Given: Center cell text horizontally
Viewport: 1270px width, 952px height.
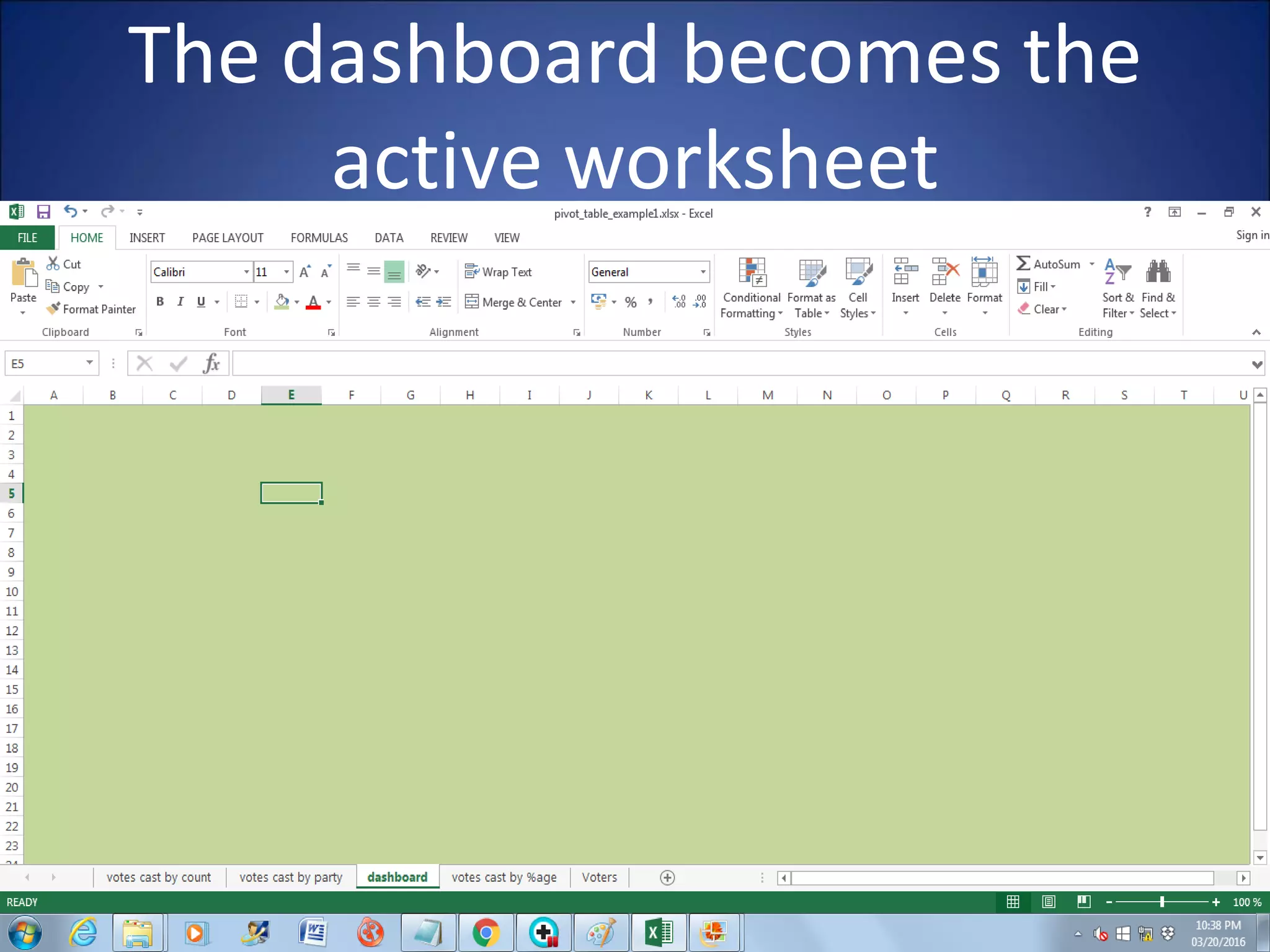Looking at the screenshot, I should [374, 302].
